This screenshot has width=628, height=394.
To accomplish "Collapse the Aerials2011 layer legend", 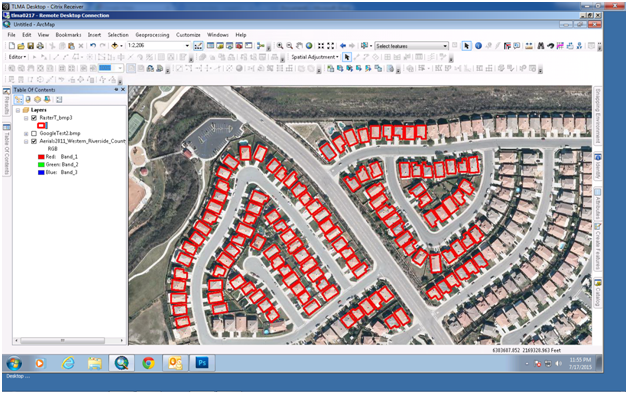I will [26, 141].
